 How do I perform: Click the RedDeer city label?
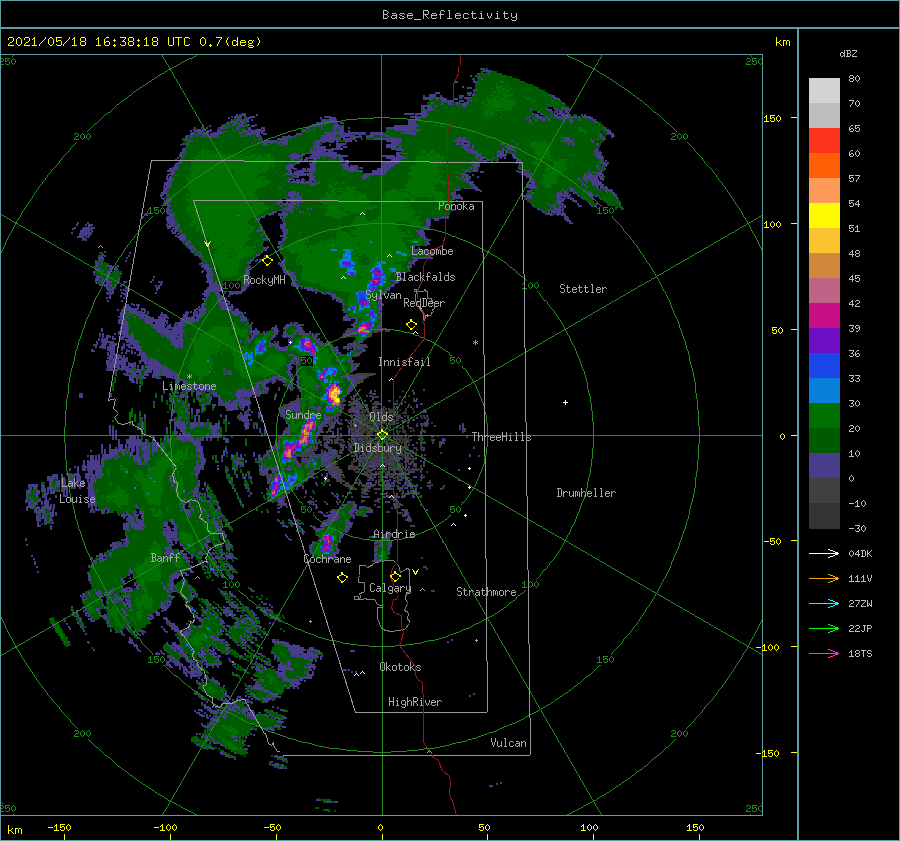[424, 303]
